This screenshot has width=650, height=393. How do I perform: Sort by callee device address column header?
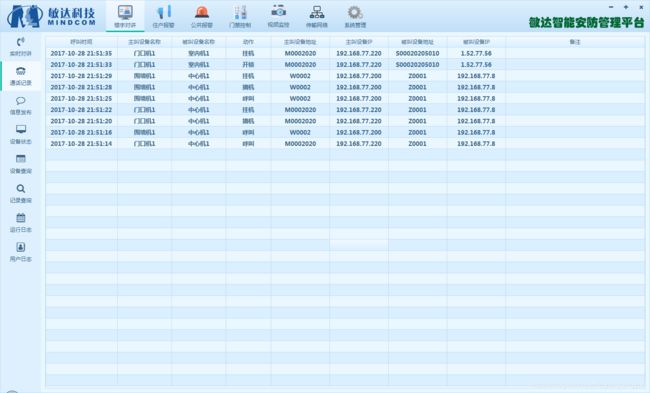(x=417, y=42)
